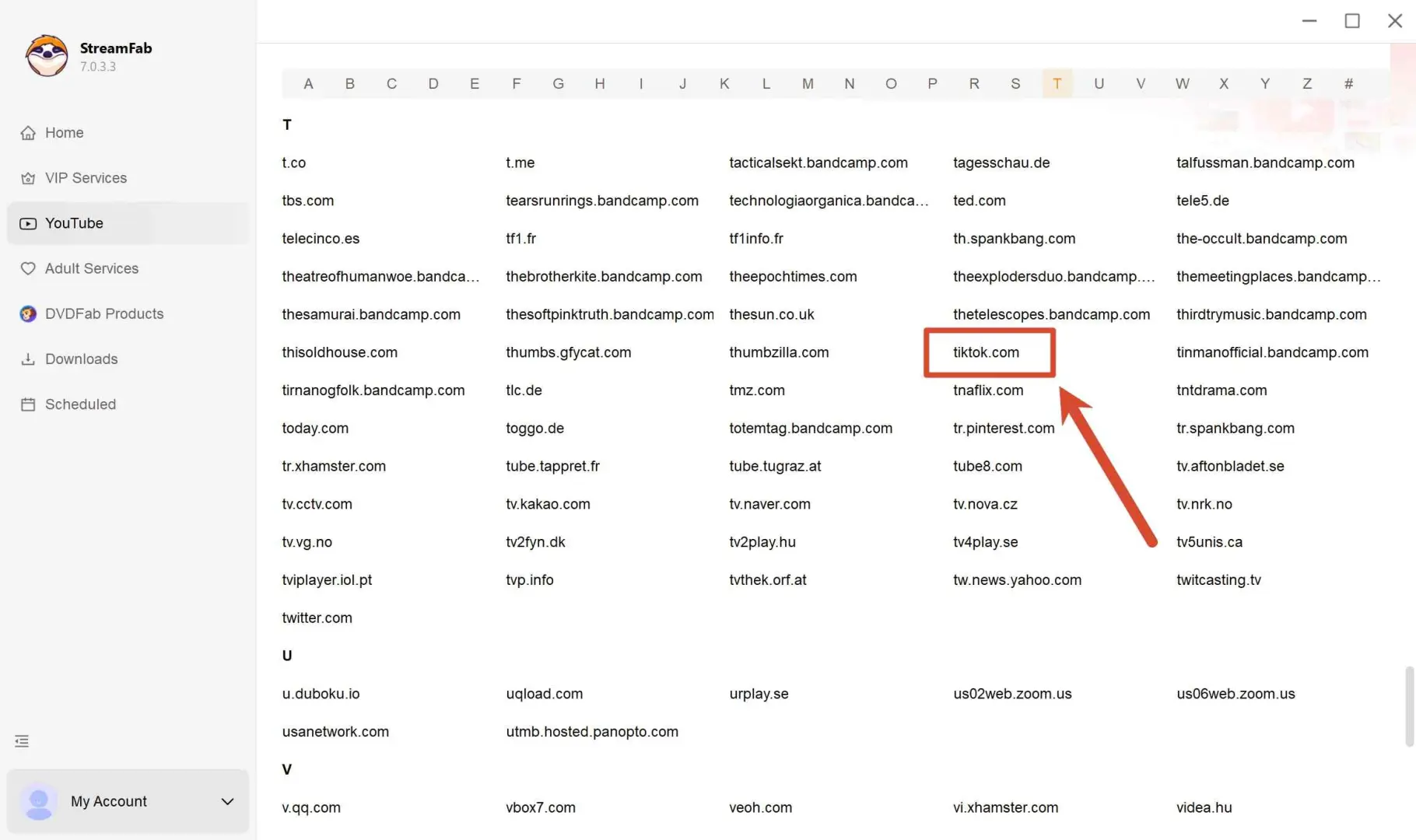The height and width of the screenshot is (840, 1416).
Task: Open the tv.naver.com link
Action: [769, 504]
